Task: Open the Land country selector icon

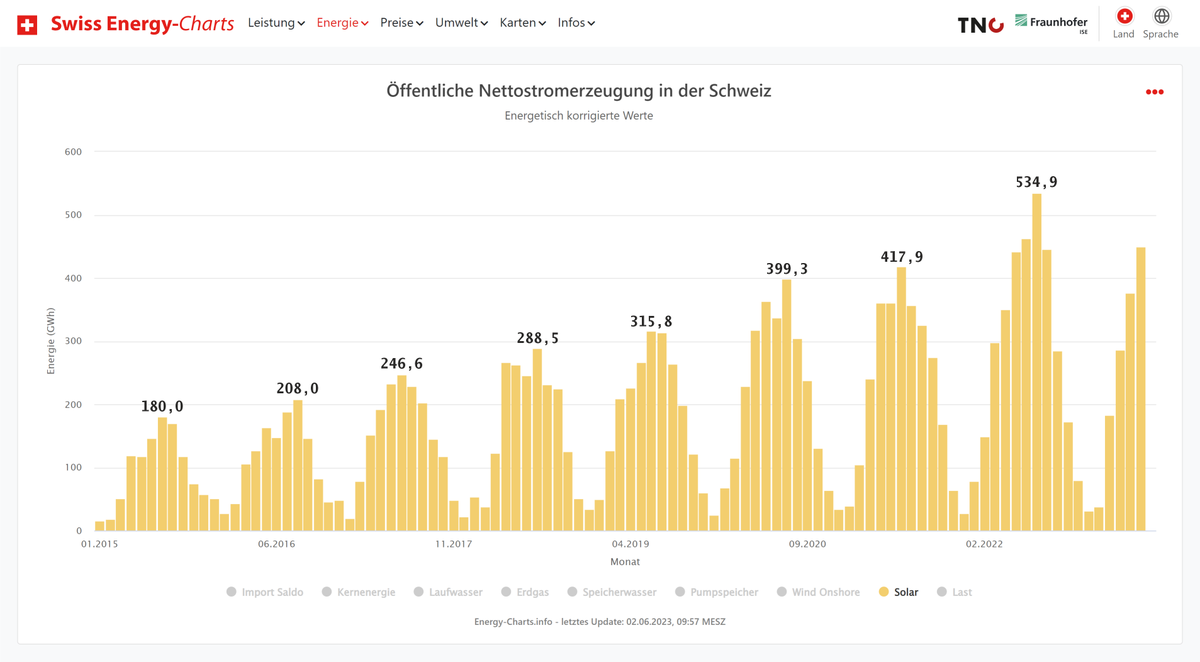Action: point(1122,18)
